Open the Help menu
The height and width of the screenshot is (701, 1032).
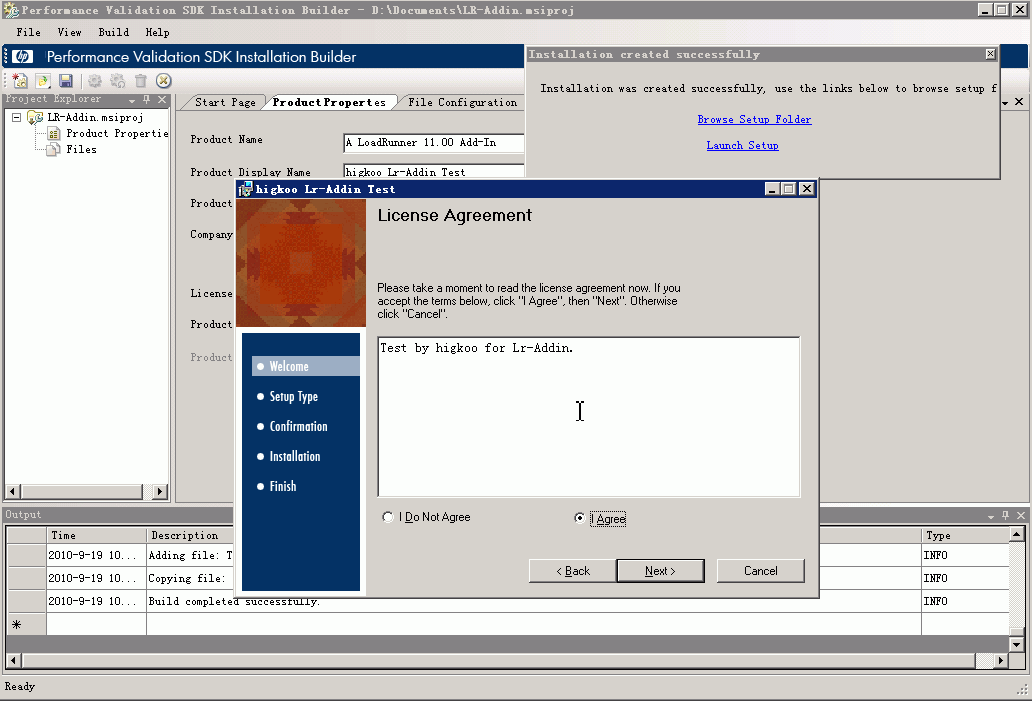(x=157, y=32)
